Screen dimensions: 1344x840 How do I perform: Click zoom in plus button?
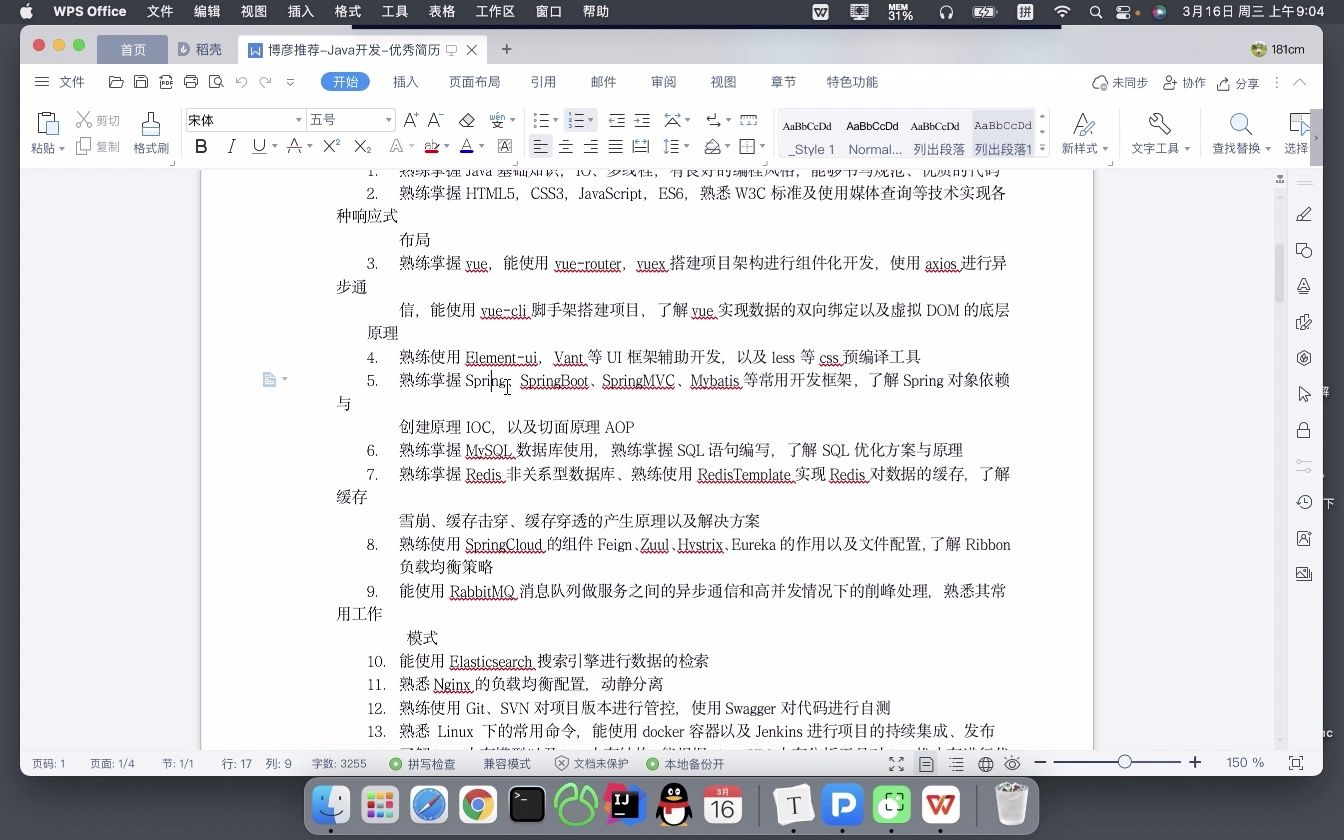pos(1195,763)
